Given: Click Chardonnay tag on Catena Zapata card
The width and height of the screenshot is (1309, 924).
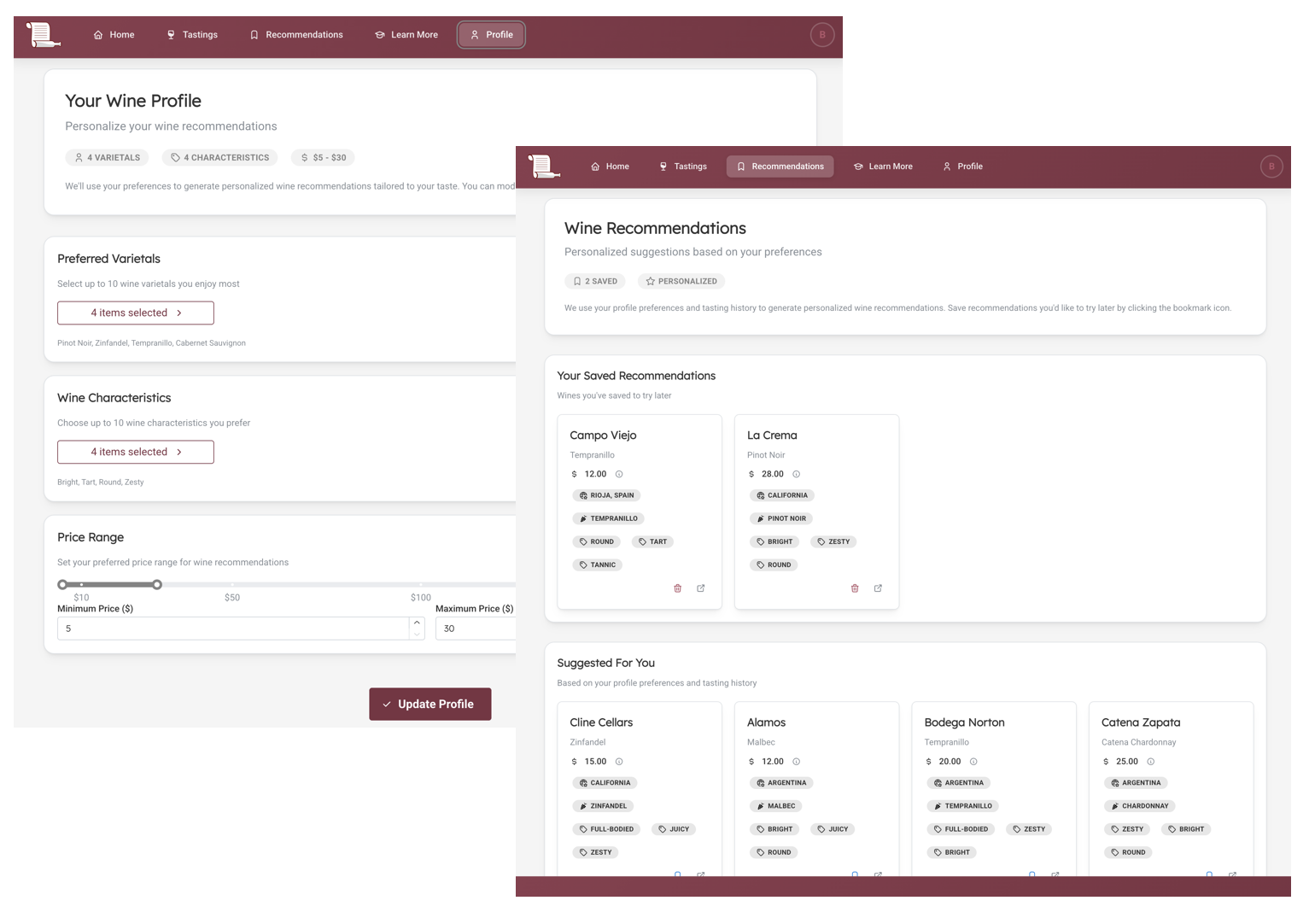Looking at the screenshot, I should [1139, 806].
